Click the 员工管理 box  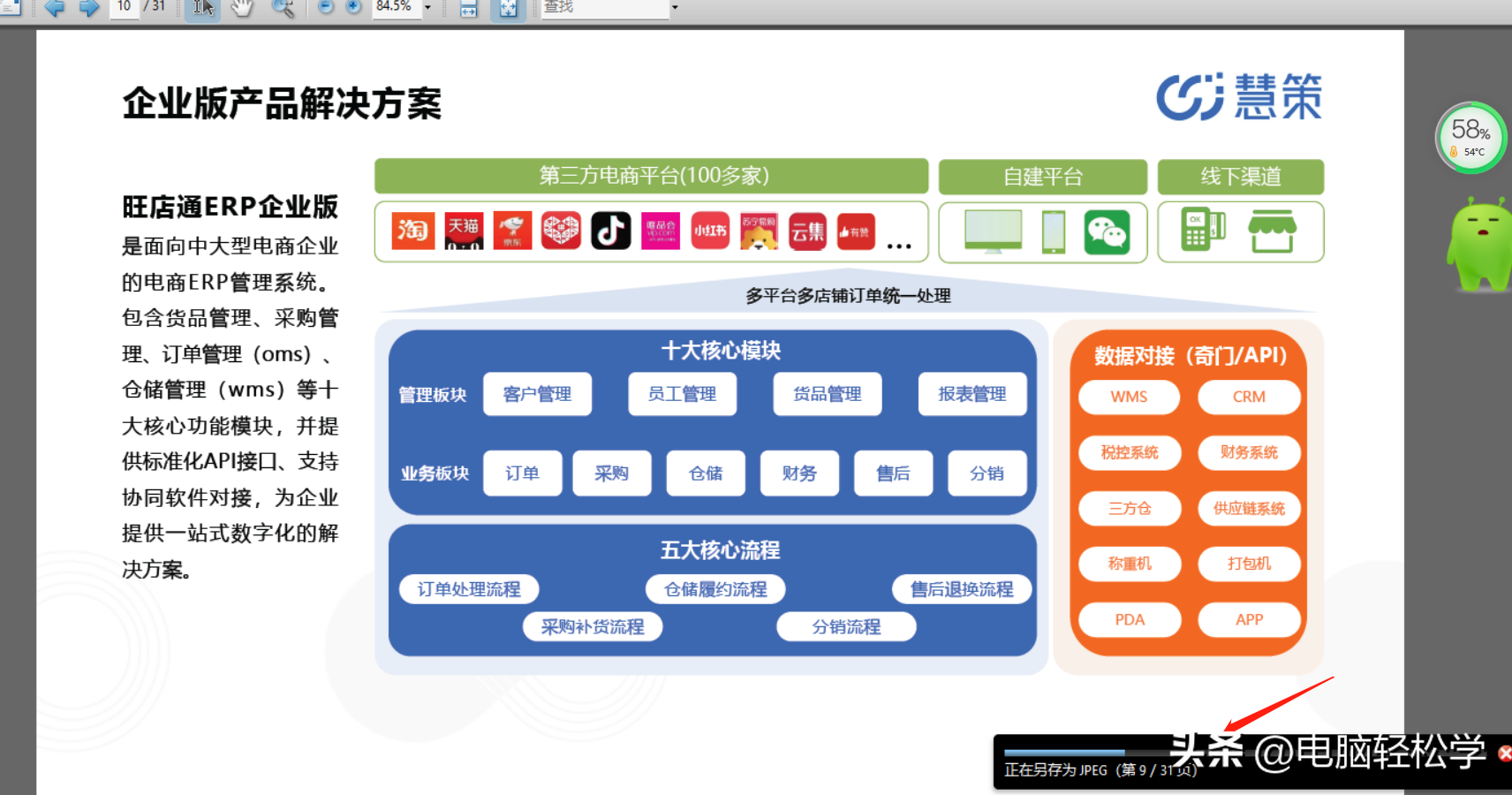coord(682,394)
